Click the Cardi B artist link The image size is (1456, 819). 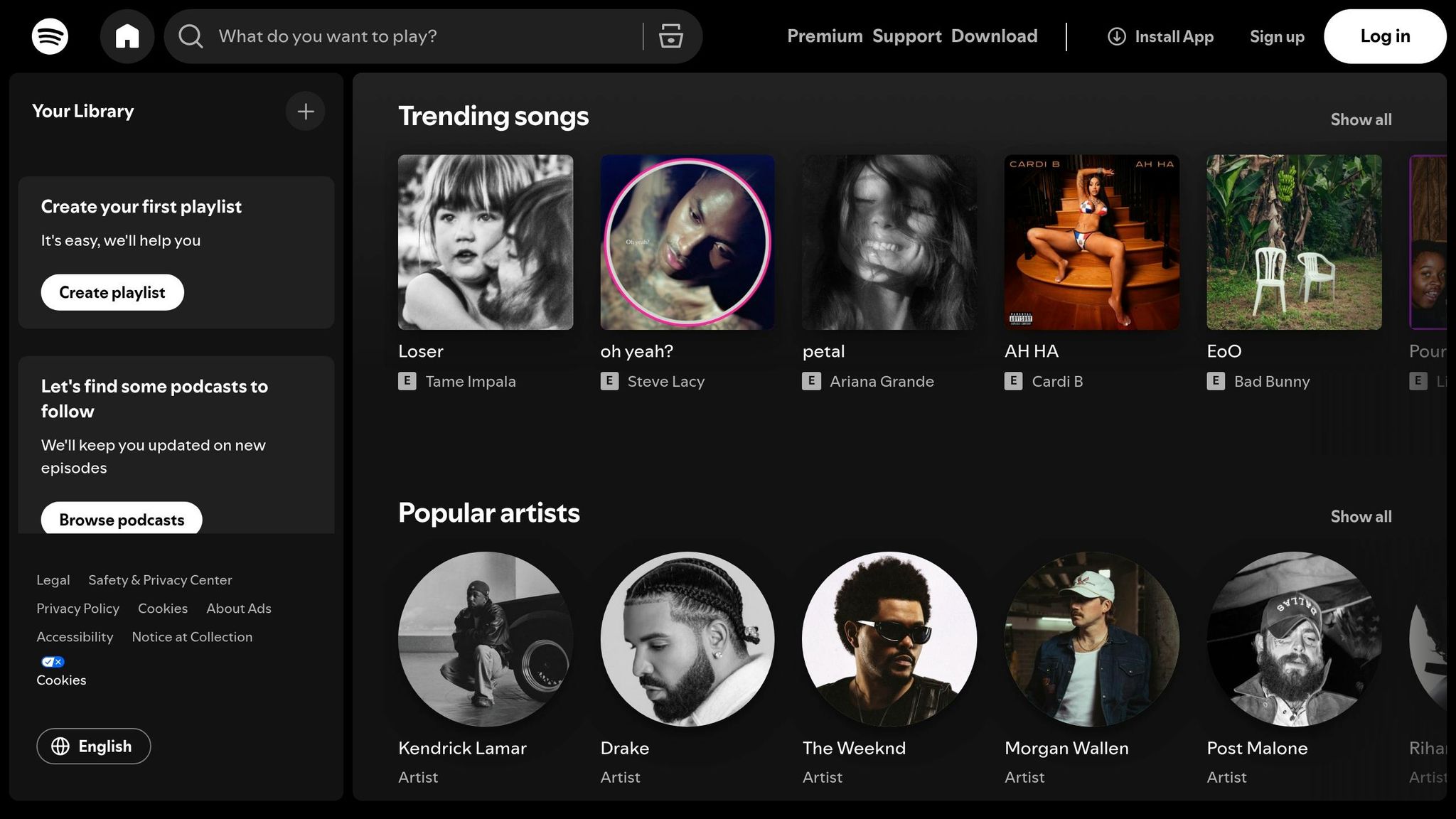1057,382
